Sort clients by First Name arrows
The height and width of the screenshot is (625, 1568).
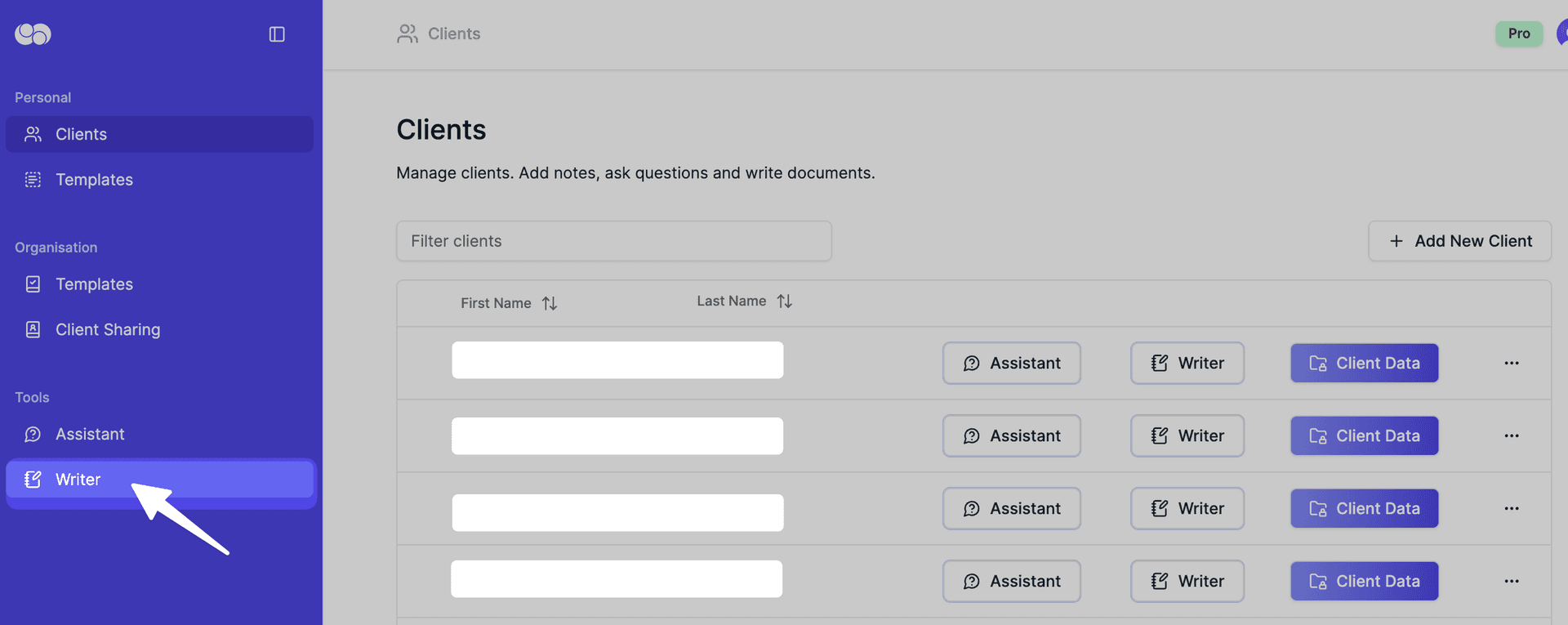tap(550, 303)
